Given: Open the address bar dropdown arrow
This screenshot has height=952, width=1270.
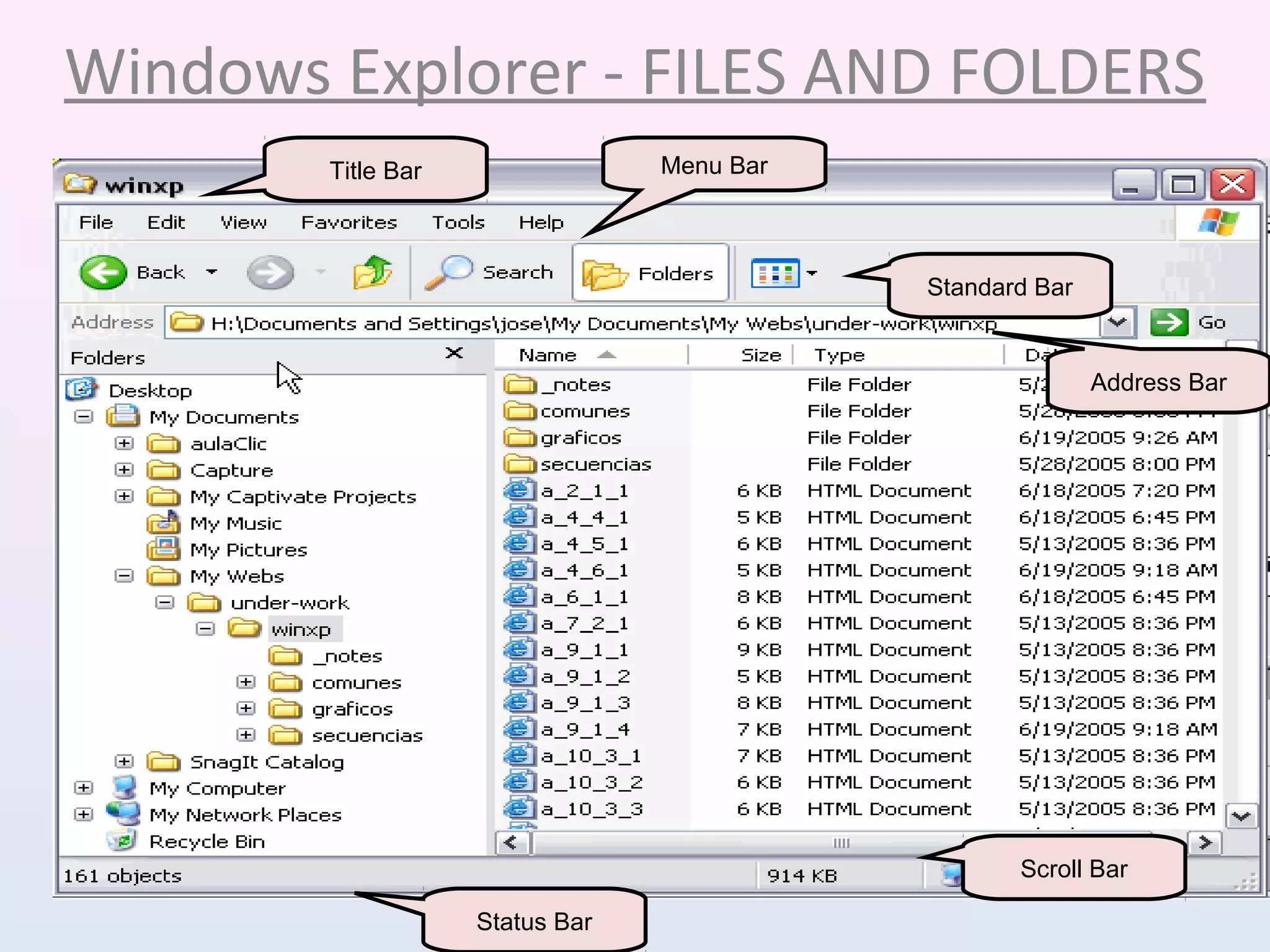Looking at the screenshot, I should tap(1118, 322).
